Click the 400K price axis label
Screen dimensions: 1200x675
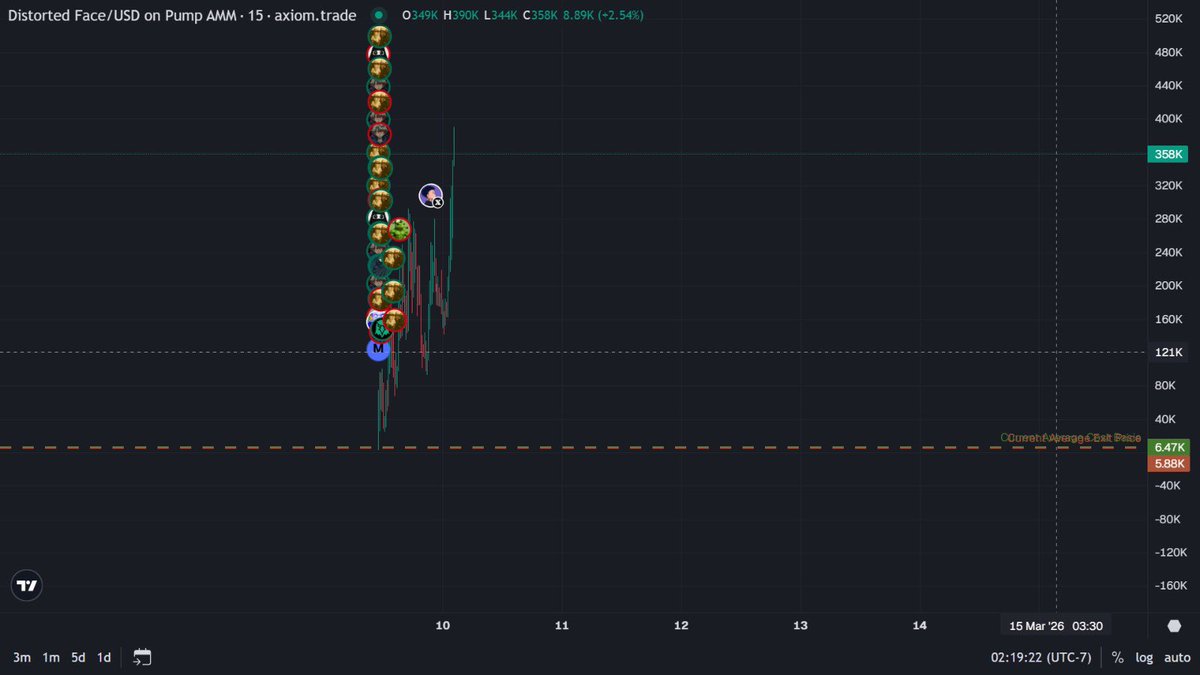tap(1169, 119)
